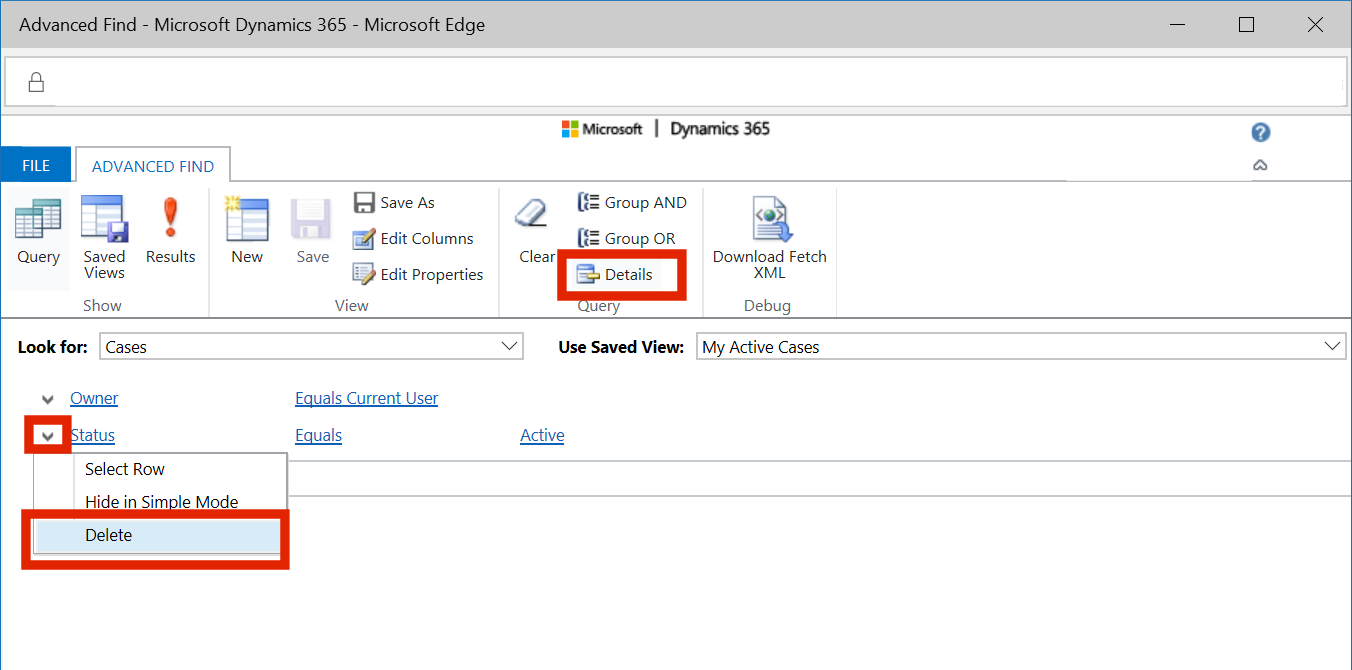1352x670 pixels.
Task: Expand the Owner row options chevron
Action: (x=47, y=399)
